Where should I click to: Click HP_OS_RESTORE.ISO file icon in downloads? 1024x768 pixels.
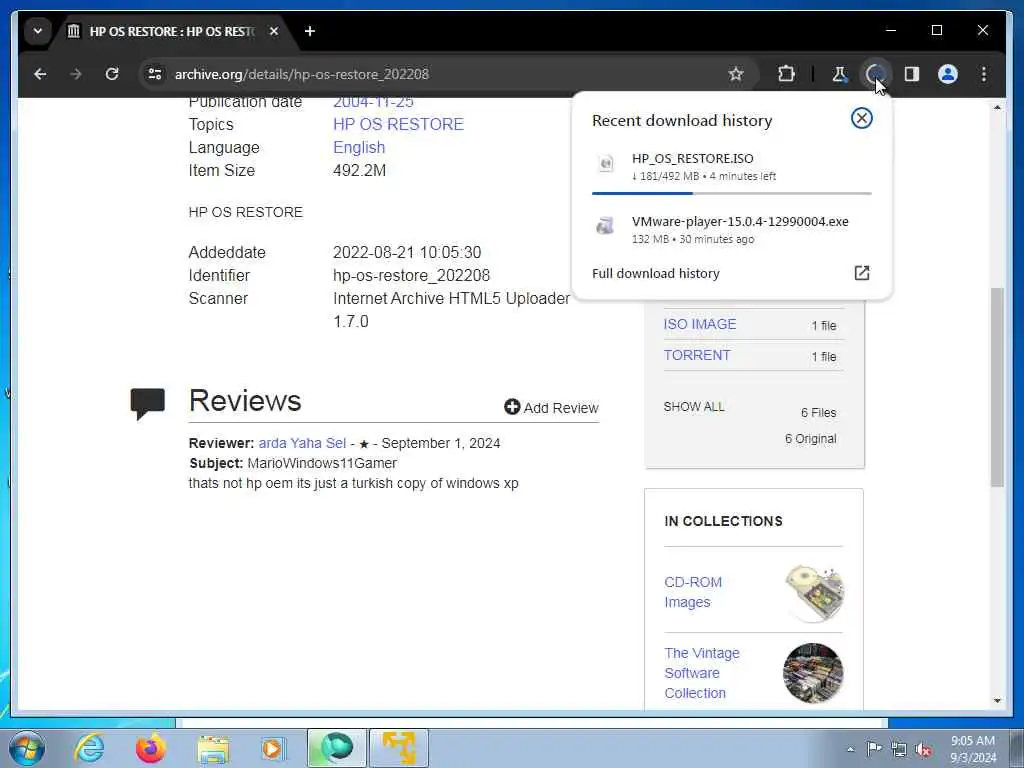tap(606, 163)
